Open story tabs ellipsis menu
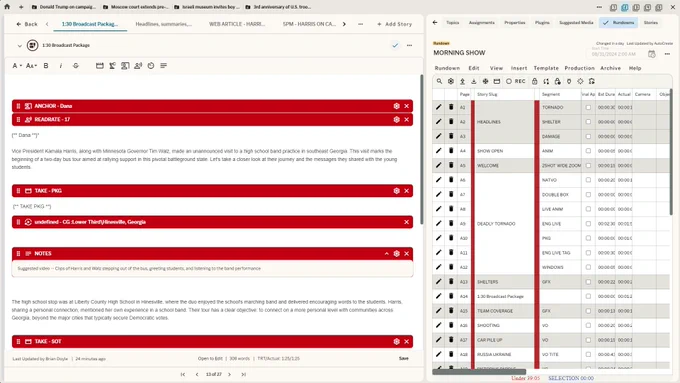This screenshot has height=383, width=680. coord(360,24)
